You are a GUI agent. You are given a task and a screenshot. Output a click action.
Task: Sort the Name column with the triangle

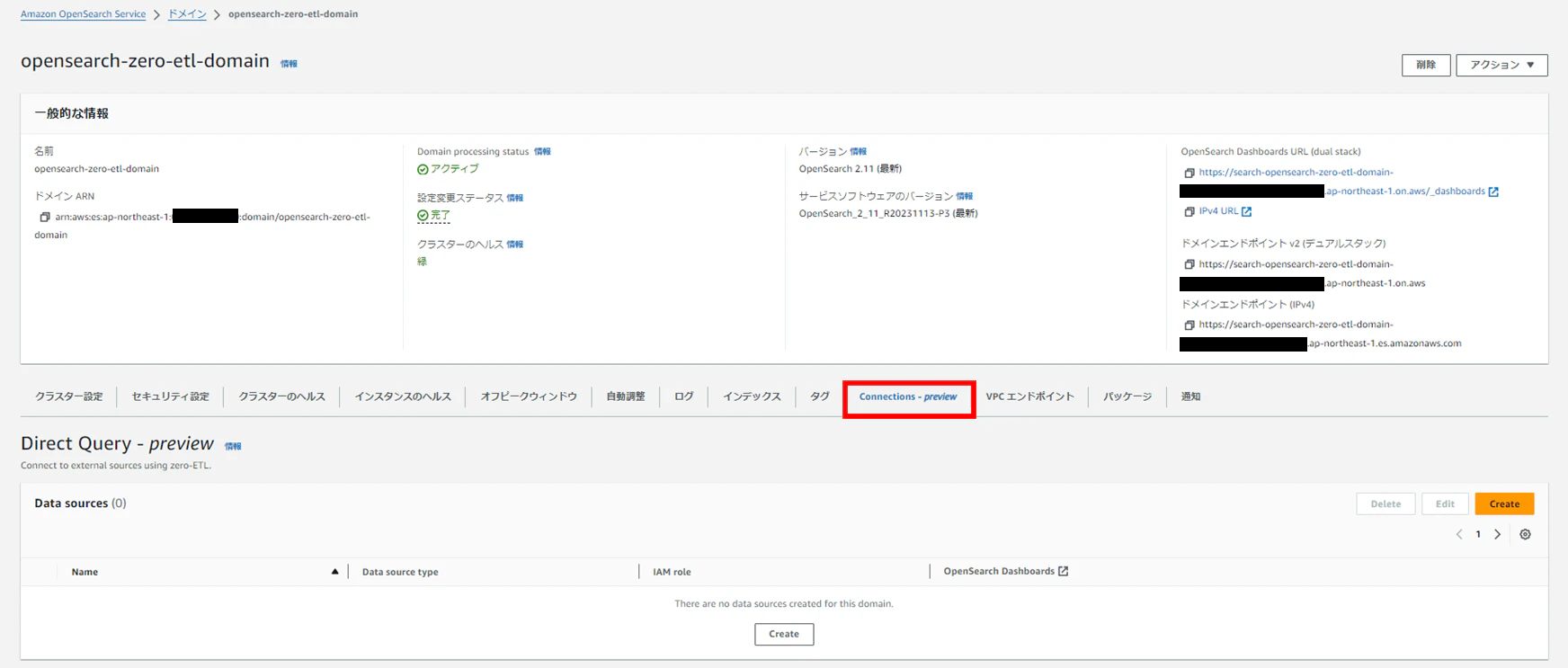(334, 571)
